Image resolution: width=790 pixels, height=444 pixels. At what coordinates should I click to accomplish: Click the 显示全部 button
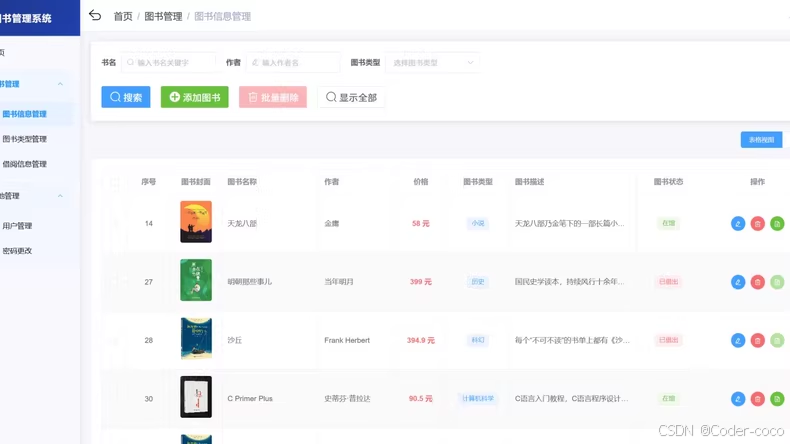point(351,97)
